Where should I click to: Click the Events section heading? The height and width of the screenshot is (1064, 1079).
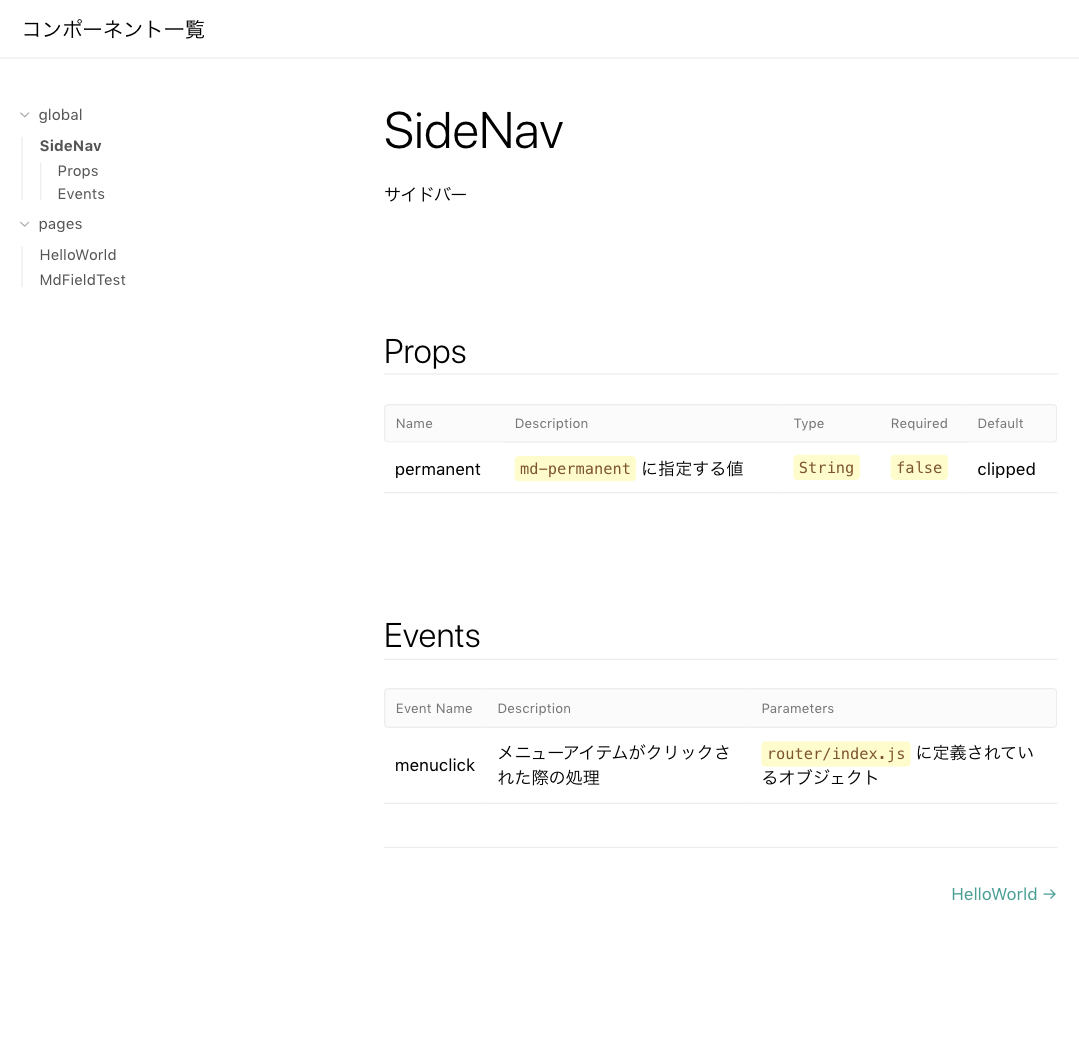pos(432,635)
